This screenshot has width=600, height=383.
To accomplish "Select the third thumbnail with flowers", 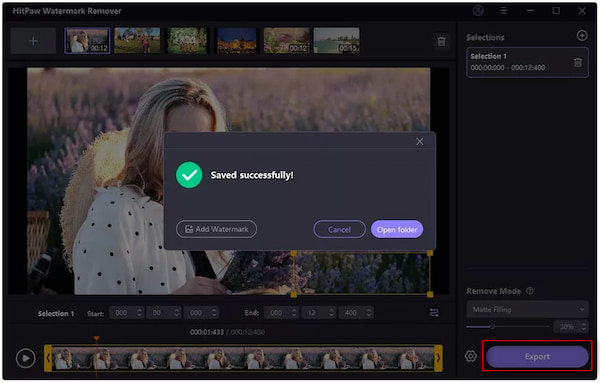I will point(187,41).
